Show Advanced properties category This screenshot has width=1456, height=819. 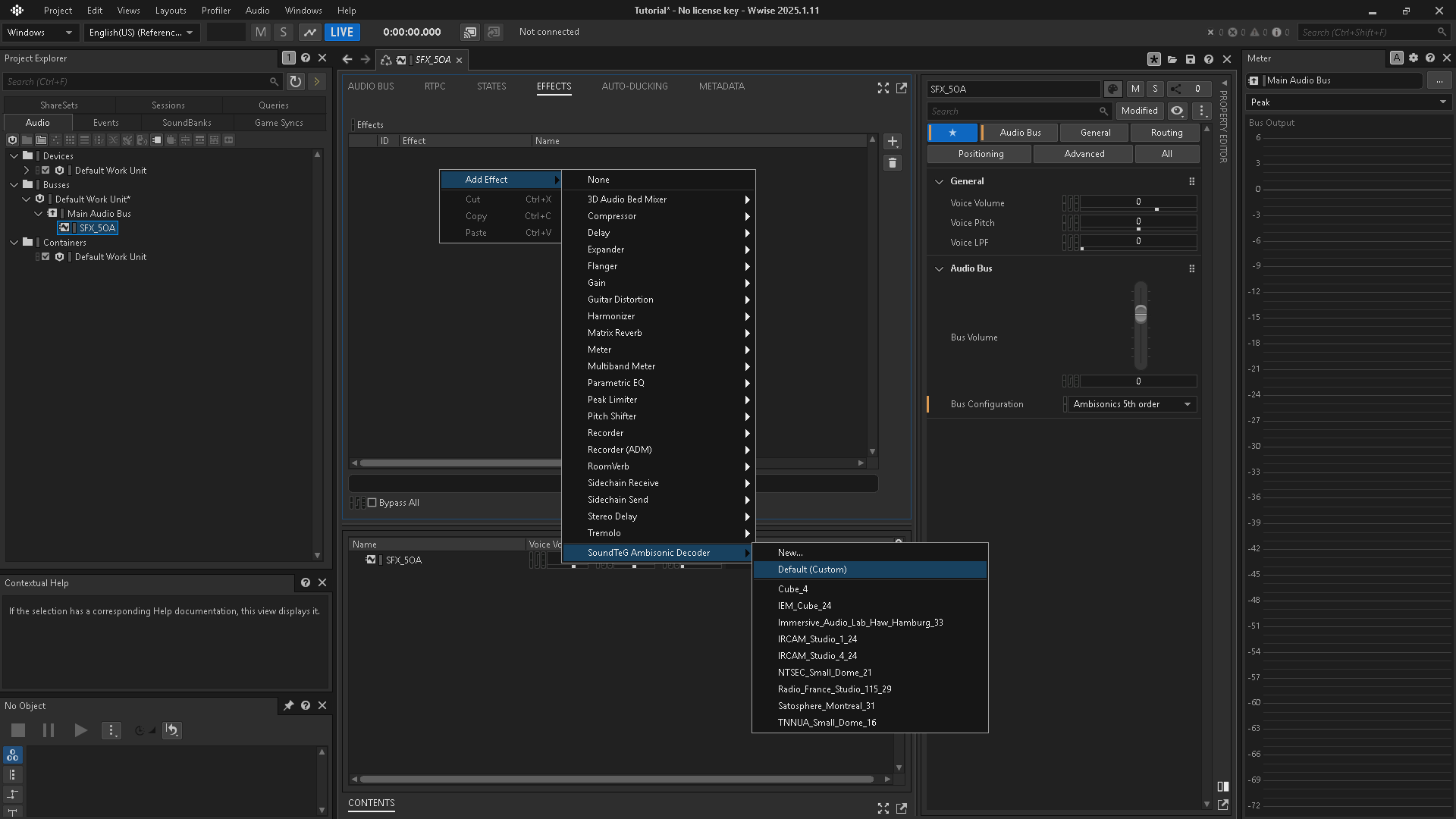coord(1084,154)
